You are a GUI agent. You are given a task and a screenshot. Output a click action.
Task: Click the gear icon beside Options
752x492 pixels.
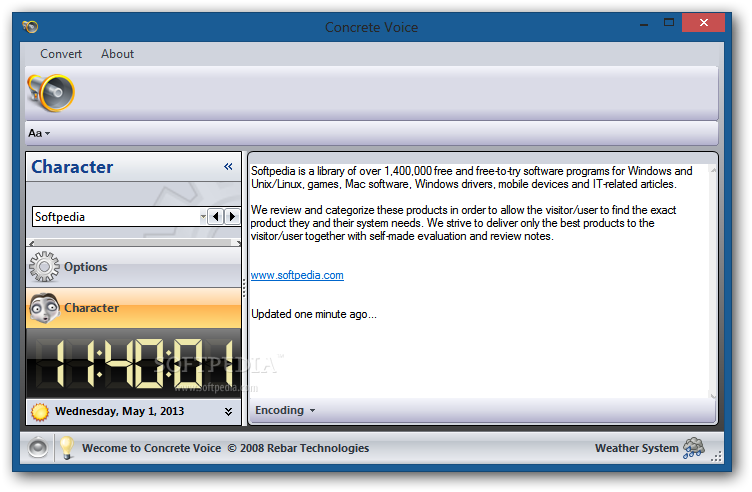(x=44, y=267)
